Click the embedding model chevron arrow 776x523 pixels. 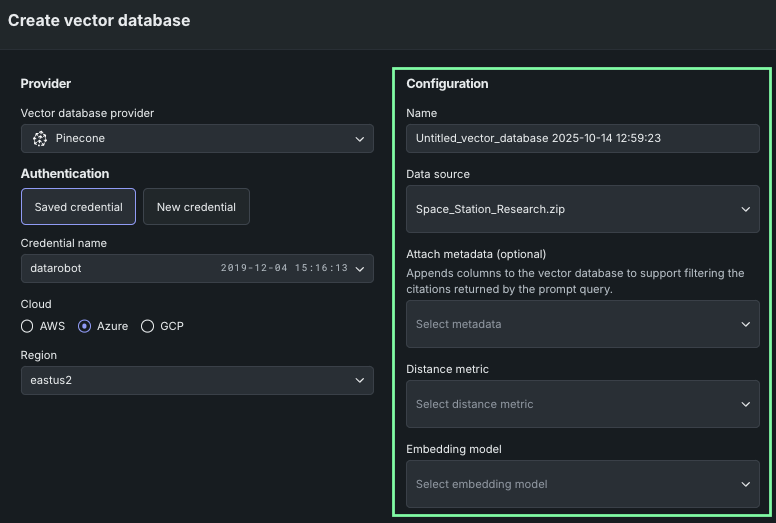coord(745,484)
